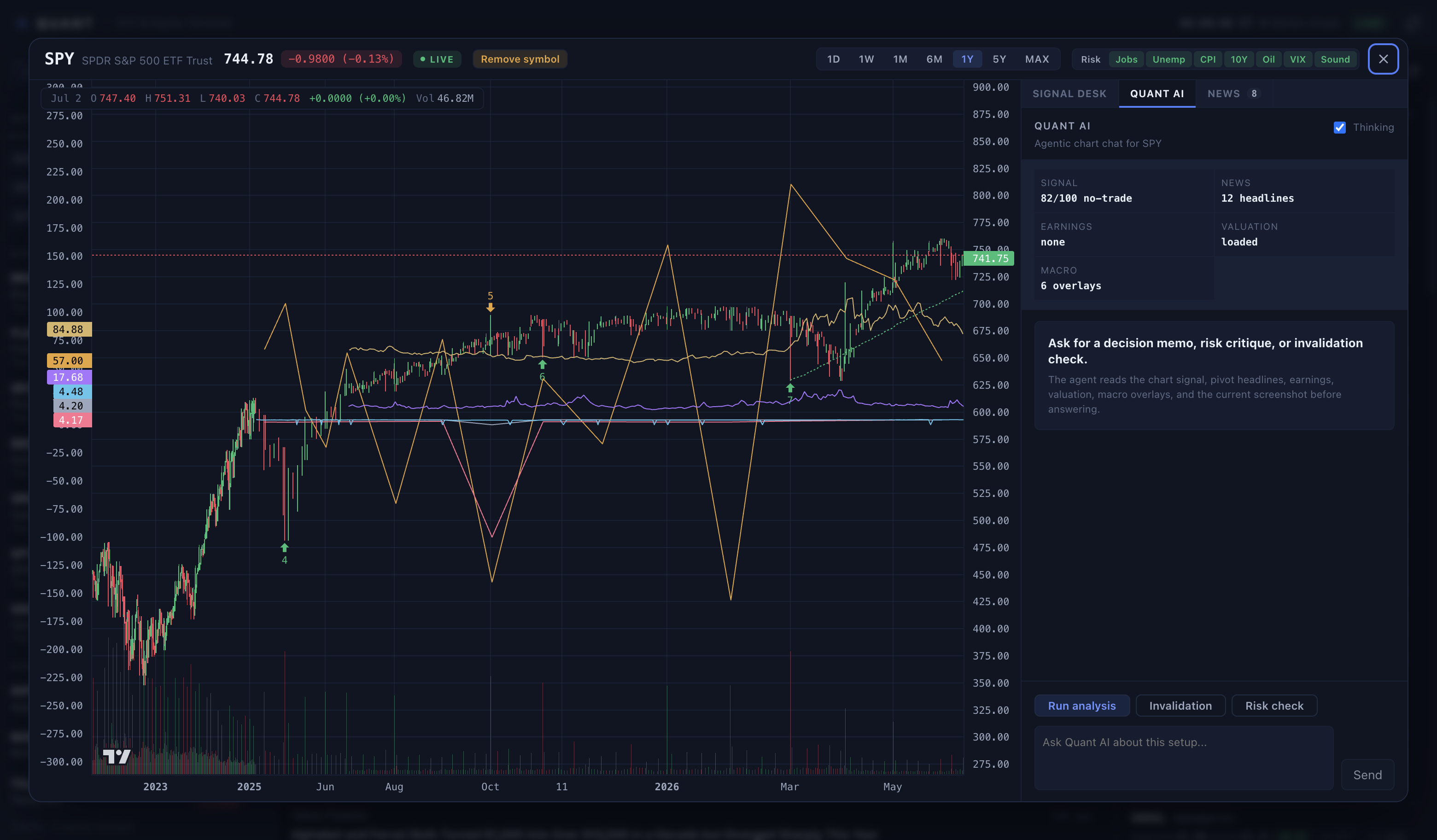
Task: Select the MAX timeframe
Action: click(x=1037, y=59)
